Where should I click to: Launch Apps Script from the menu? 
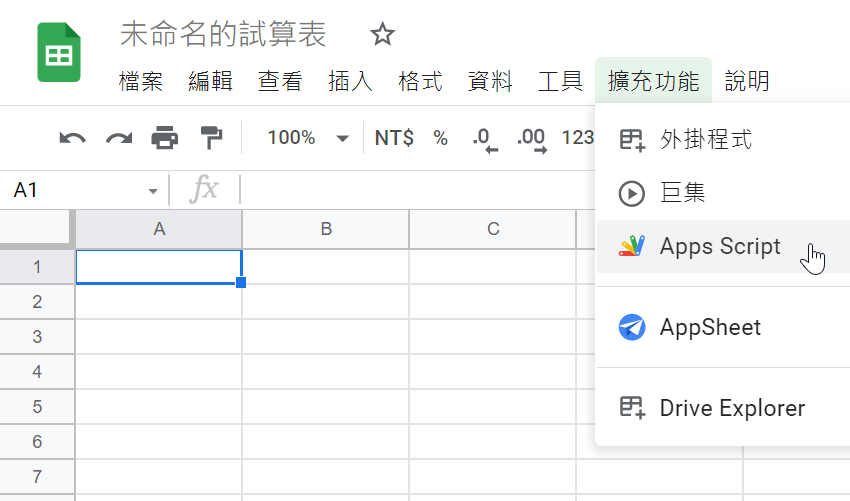[723, 246]
